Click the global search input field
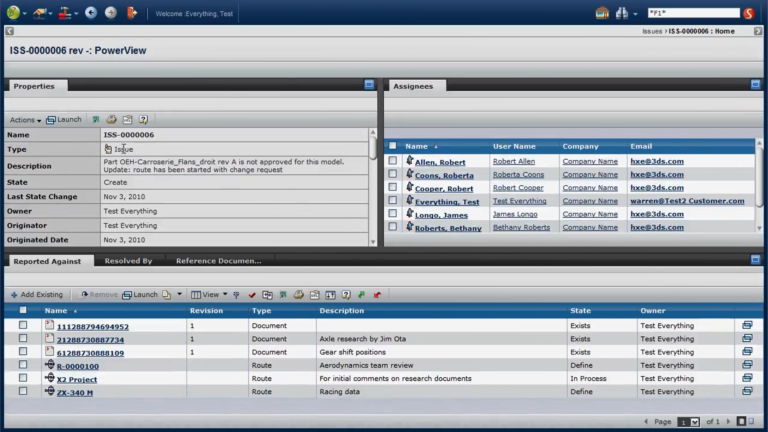This screenshot has width=768, height=432. (694, 13)
